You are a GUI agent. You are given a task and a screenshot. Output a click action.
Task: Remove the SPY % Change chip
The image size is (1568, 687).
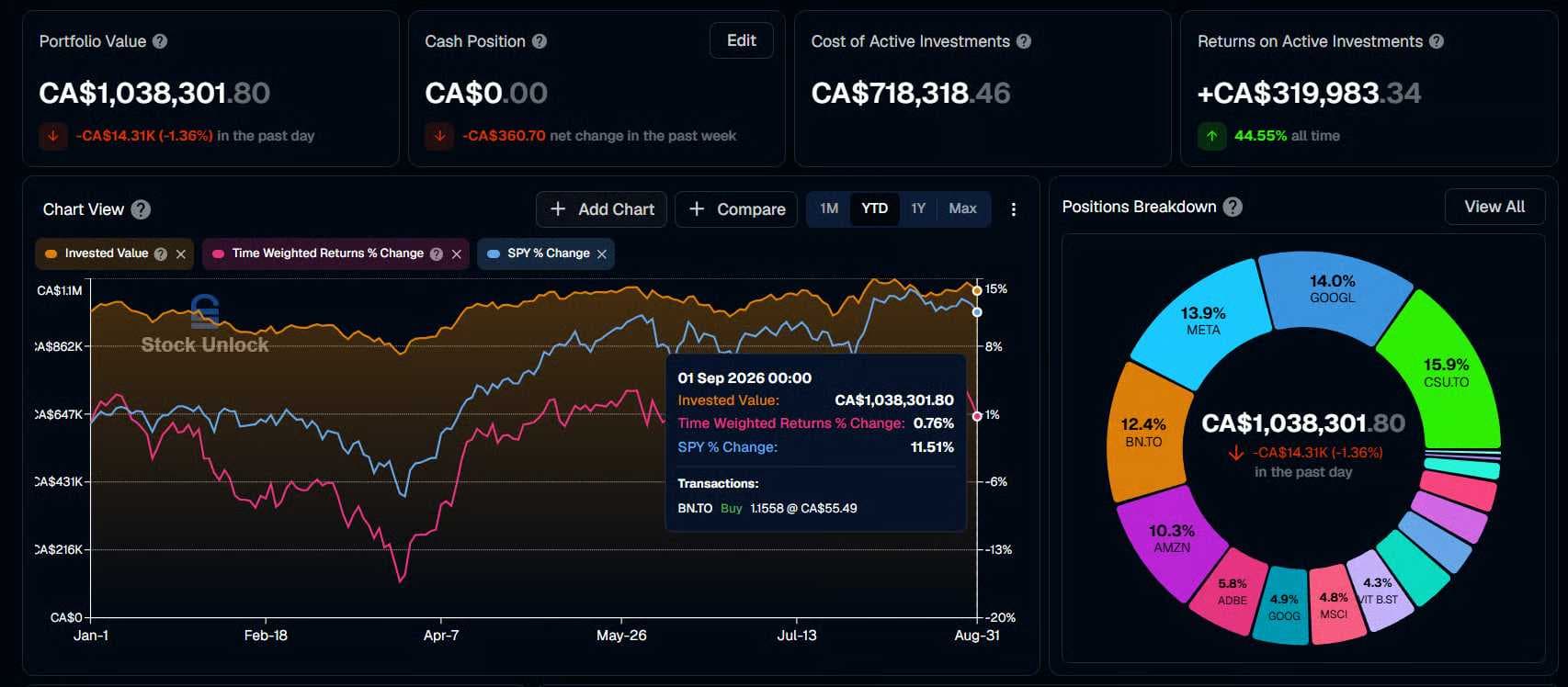click(x=602, y=254)
